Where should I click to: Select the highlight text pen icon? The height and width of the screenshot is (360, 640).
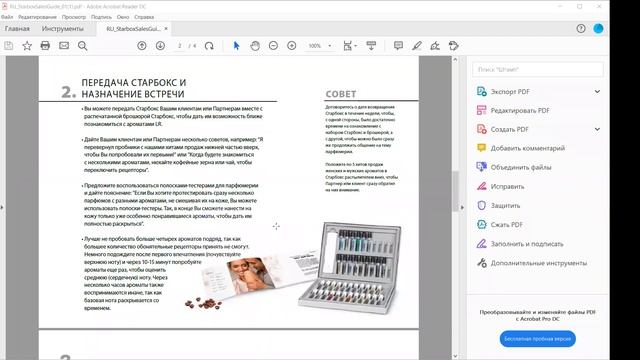(417, 46)
